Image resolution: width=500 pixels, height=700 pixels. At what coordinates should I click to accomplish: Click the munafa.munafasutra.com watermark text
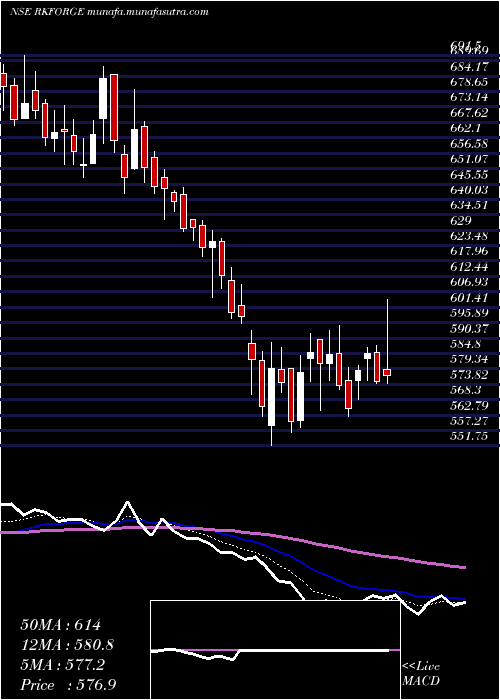(x=148, y=12)
